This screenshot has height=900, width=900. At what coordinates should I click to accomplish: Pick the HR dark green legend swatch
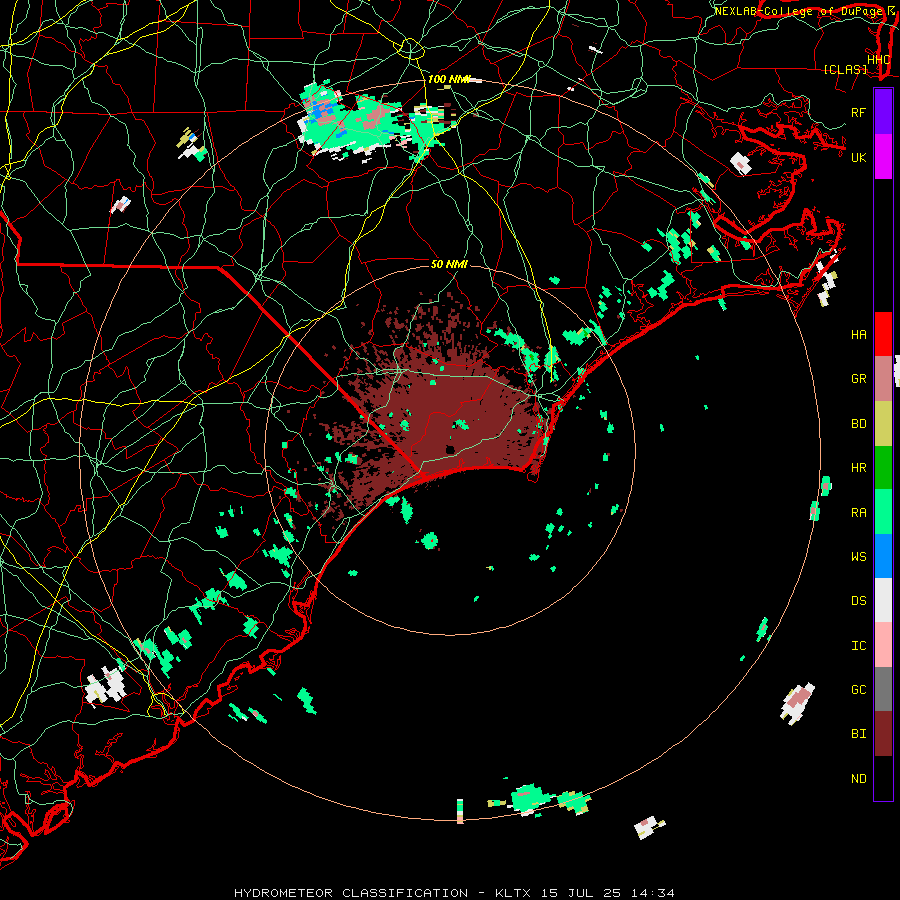(x=883, y=468)
